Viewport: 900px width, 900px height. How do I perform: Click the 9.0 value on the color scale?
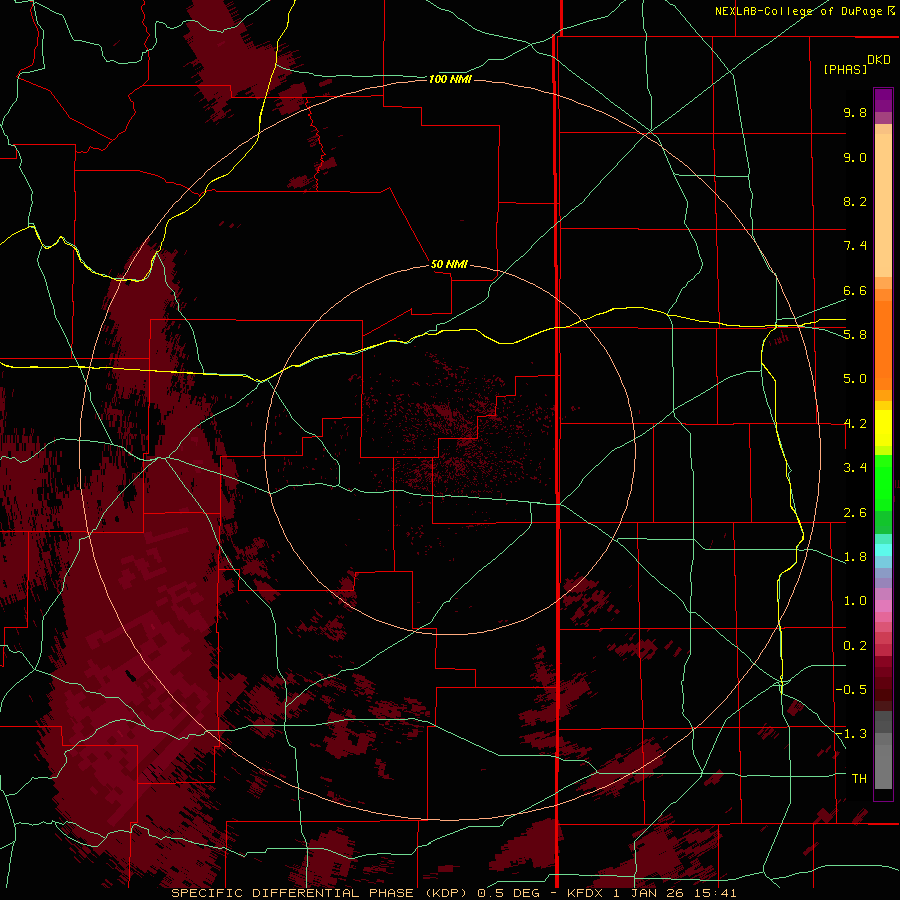[855, 157]
